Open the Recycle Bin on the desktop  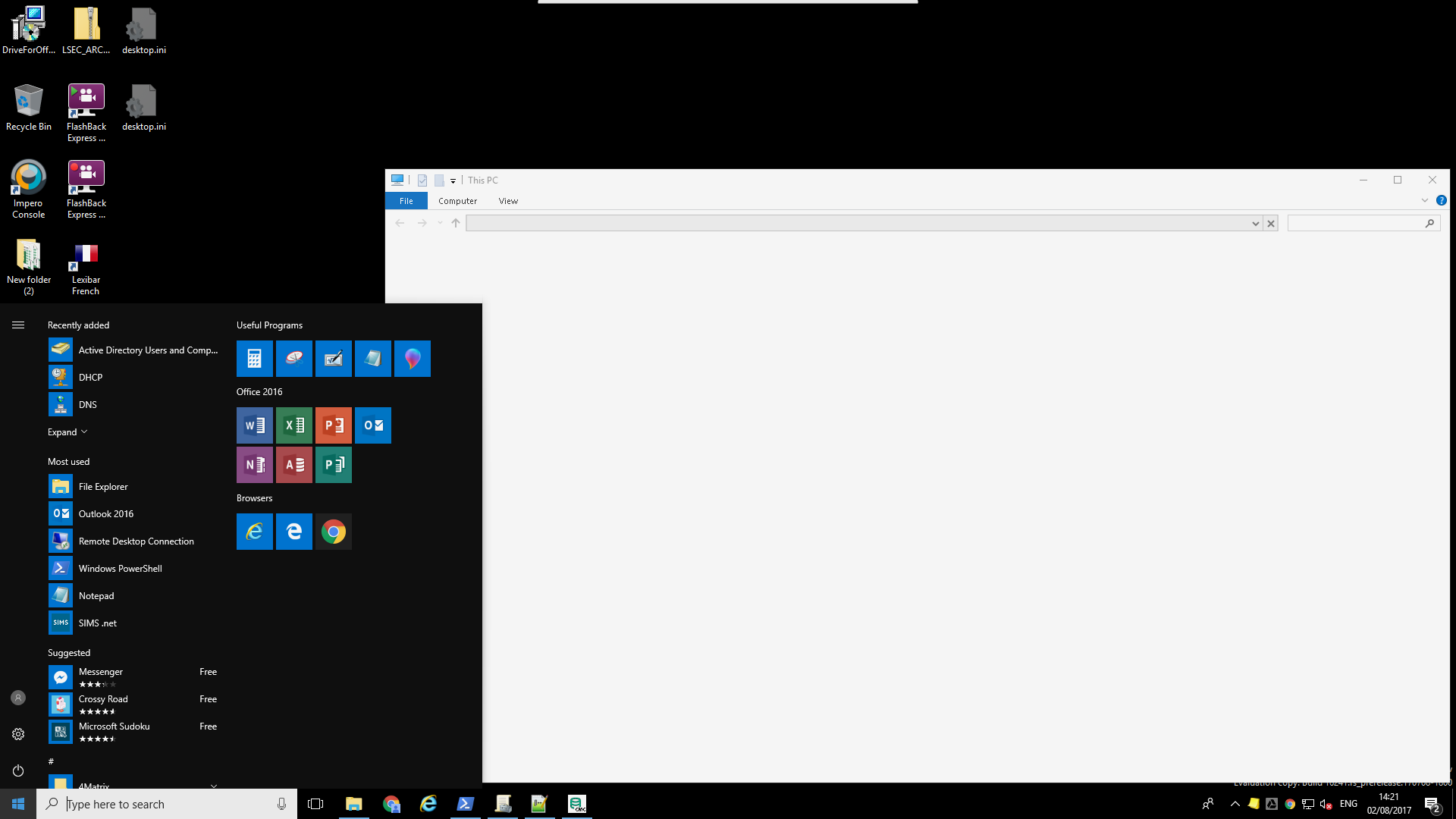(28, 106)
